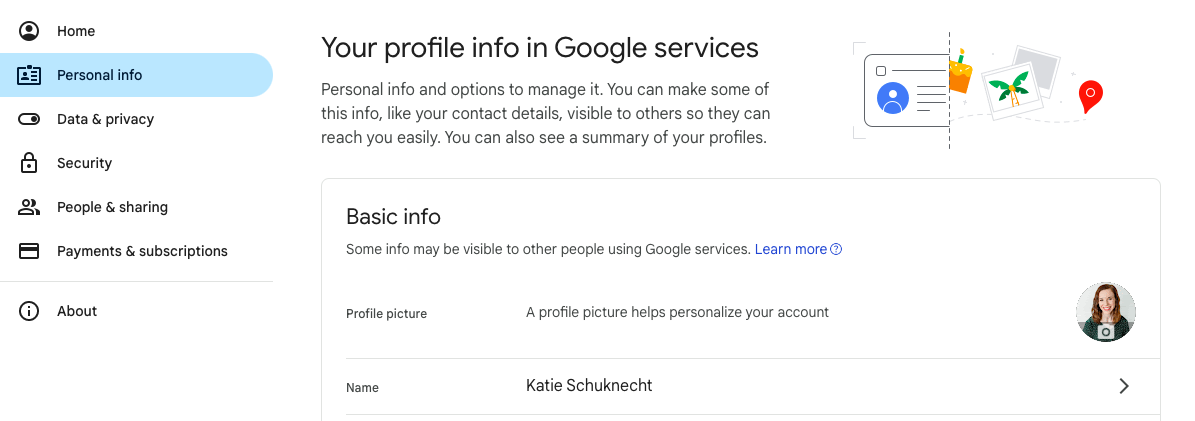Open Payments & subscriptions page
The height and width of the screenshot is (421, 1195).
click(x=142, y=251)
